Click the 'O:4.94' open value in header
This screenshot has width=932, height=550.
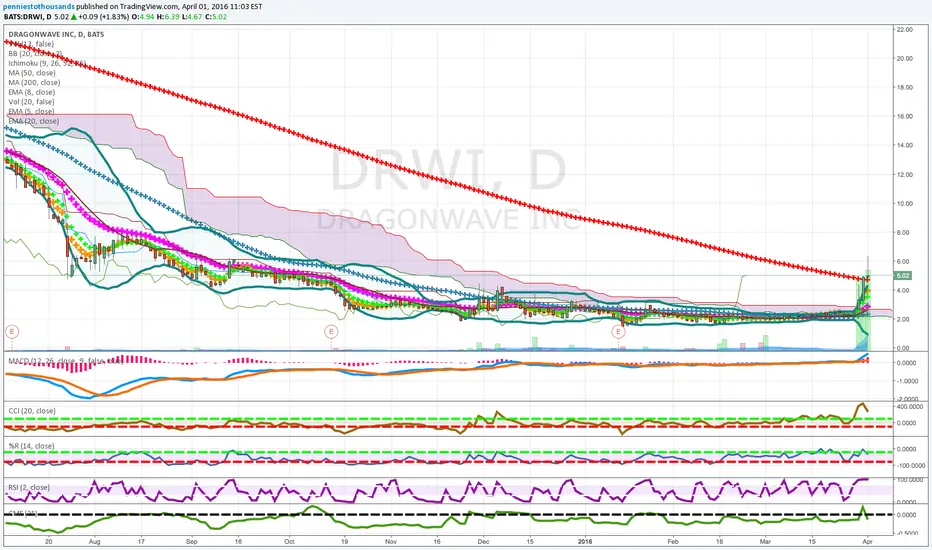143,17
